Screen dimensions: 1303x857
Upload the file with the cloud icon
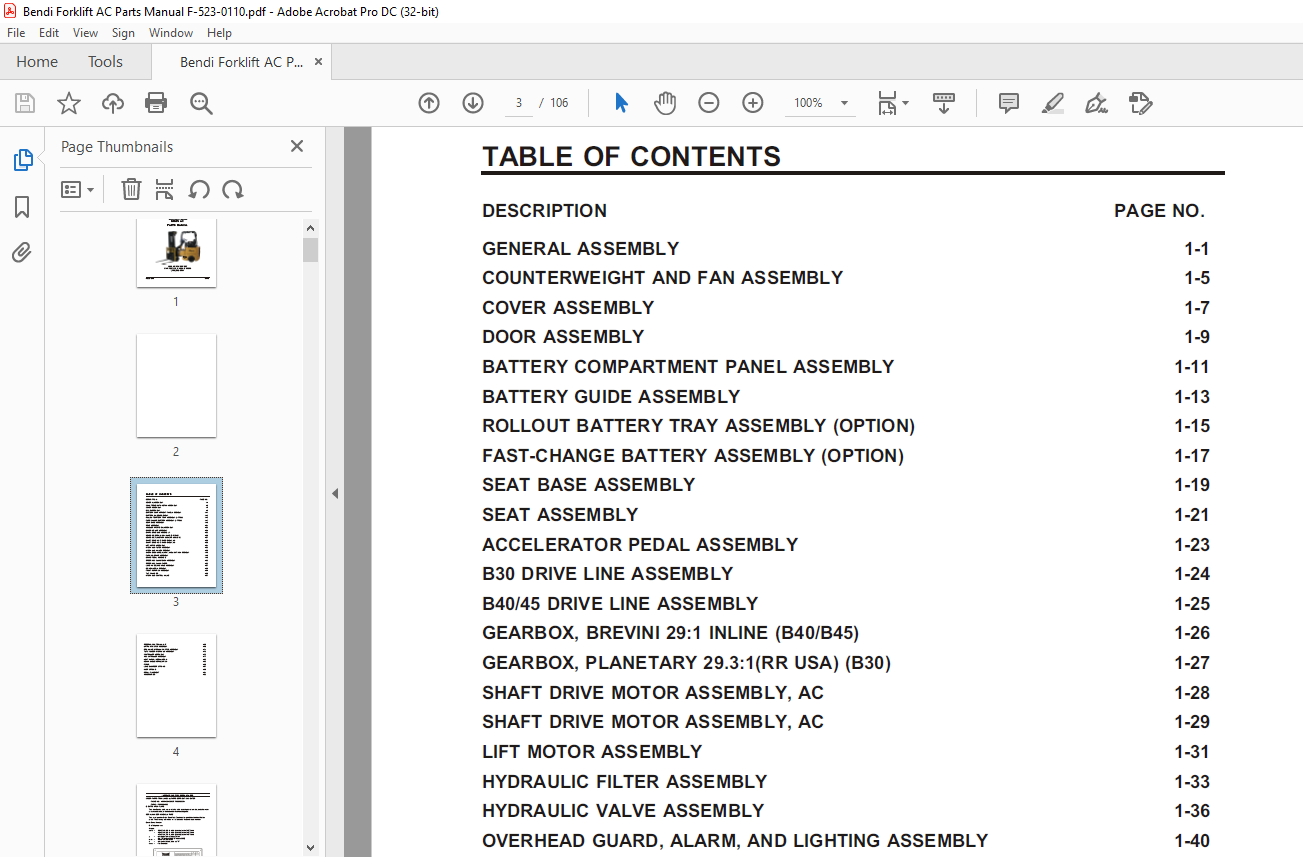pos(113,103)
